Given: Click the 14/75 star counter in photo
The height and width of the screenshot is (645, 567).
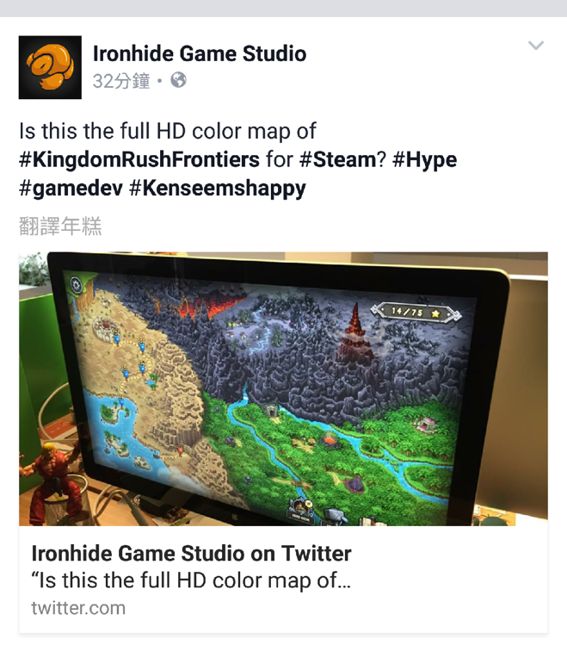Looking at the screenshot, I should coord(416,313).
